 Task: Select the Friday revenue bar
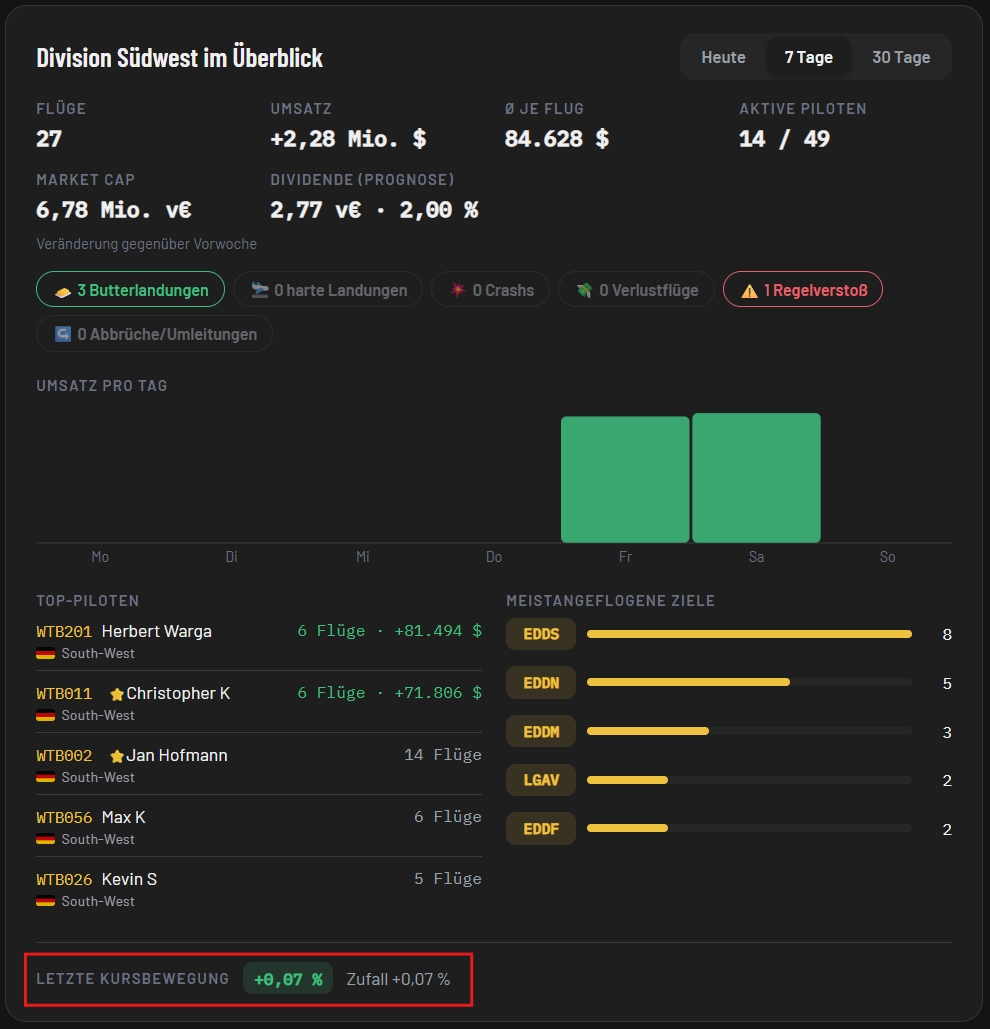[x=625, y=480]
